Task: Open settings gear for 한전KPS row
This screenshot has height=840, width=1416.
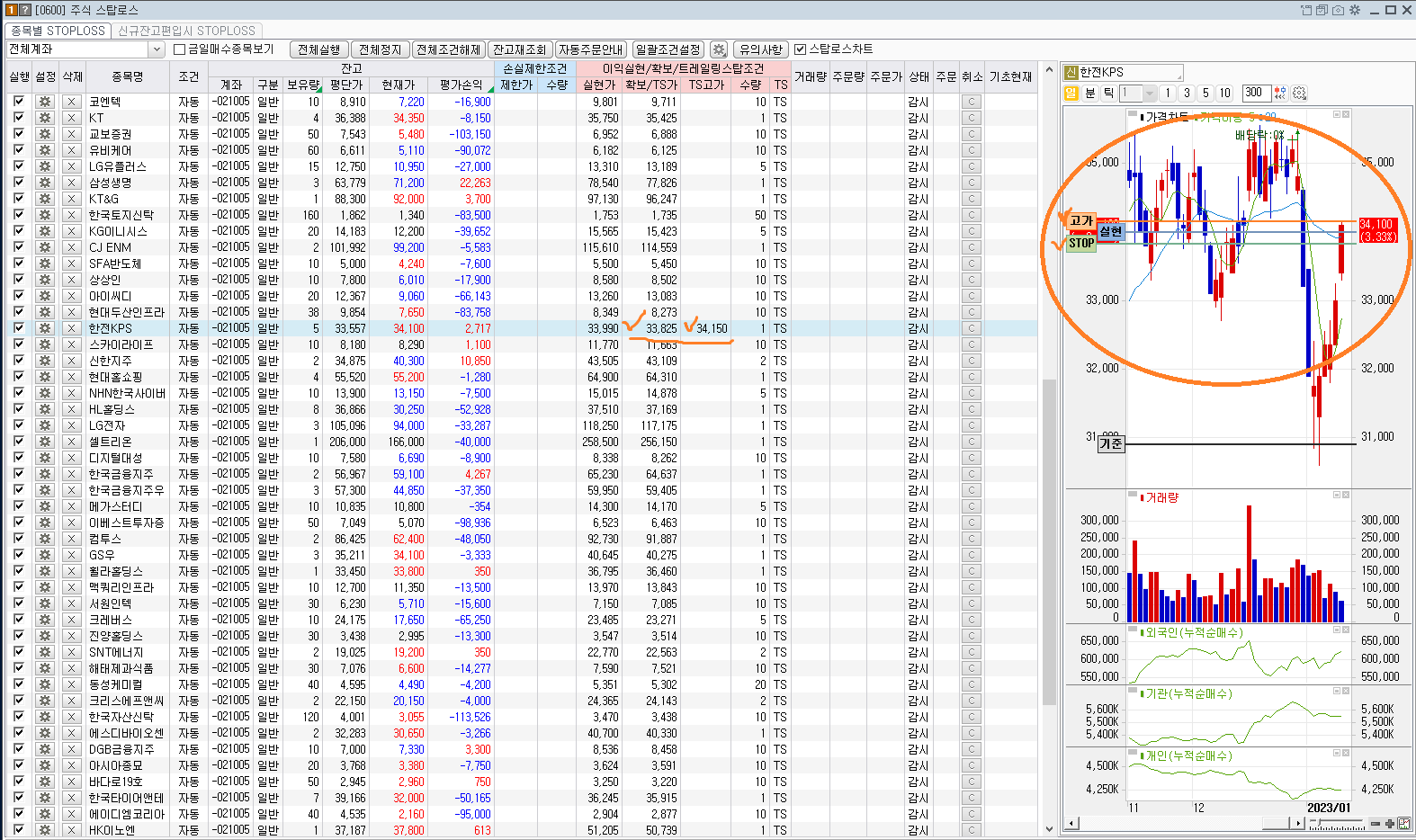Action: click(x=45, y=328)
